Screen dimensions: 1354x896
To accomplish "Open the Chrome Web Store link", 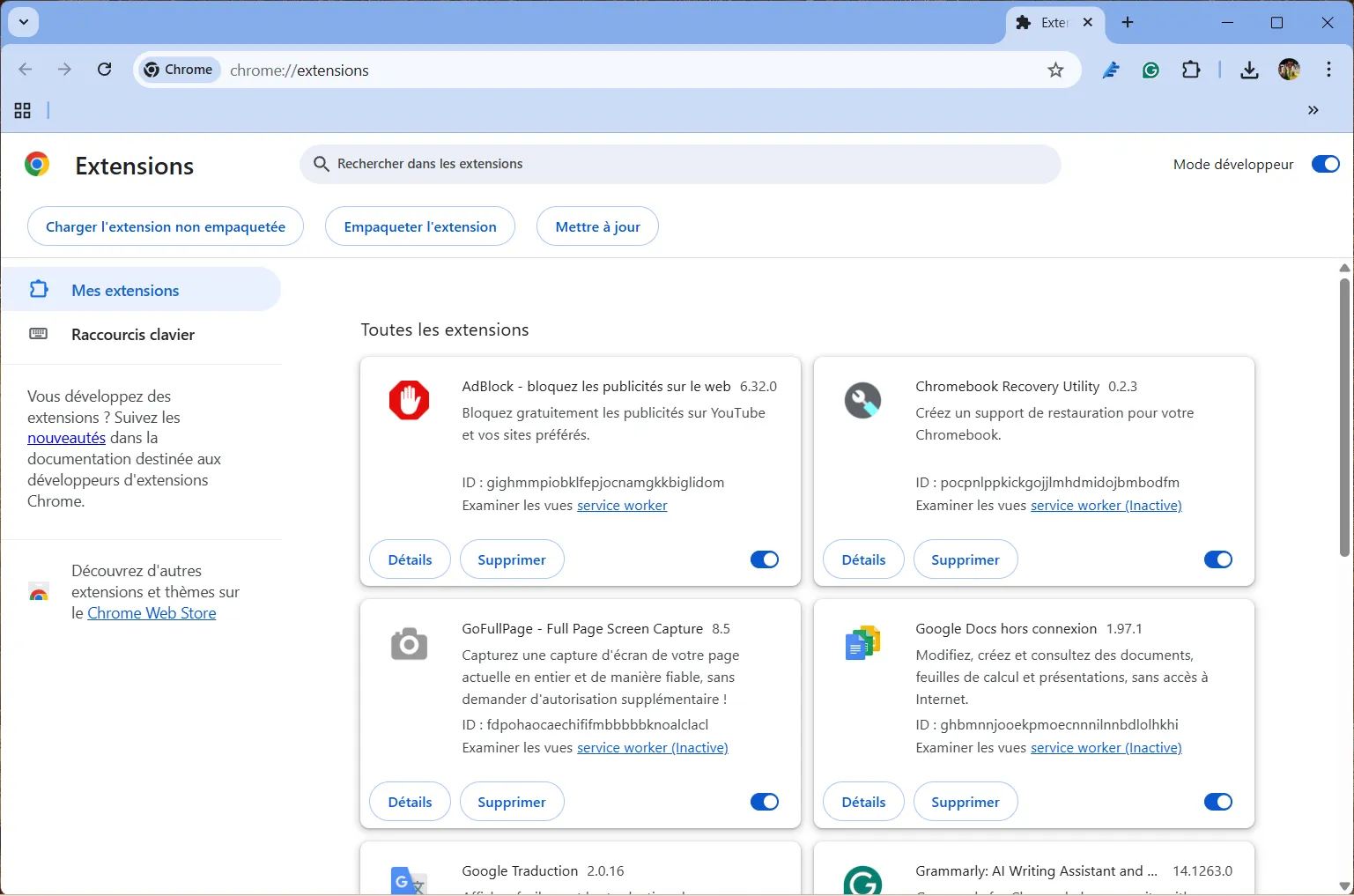I will click(151, 612).
